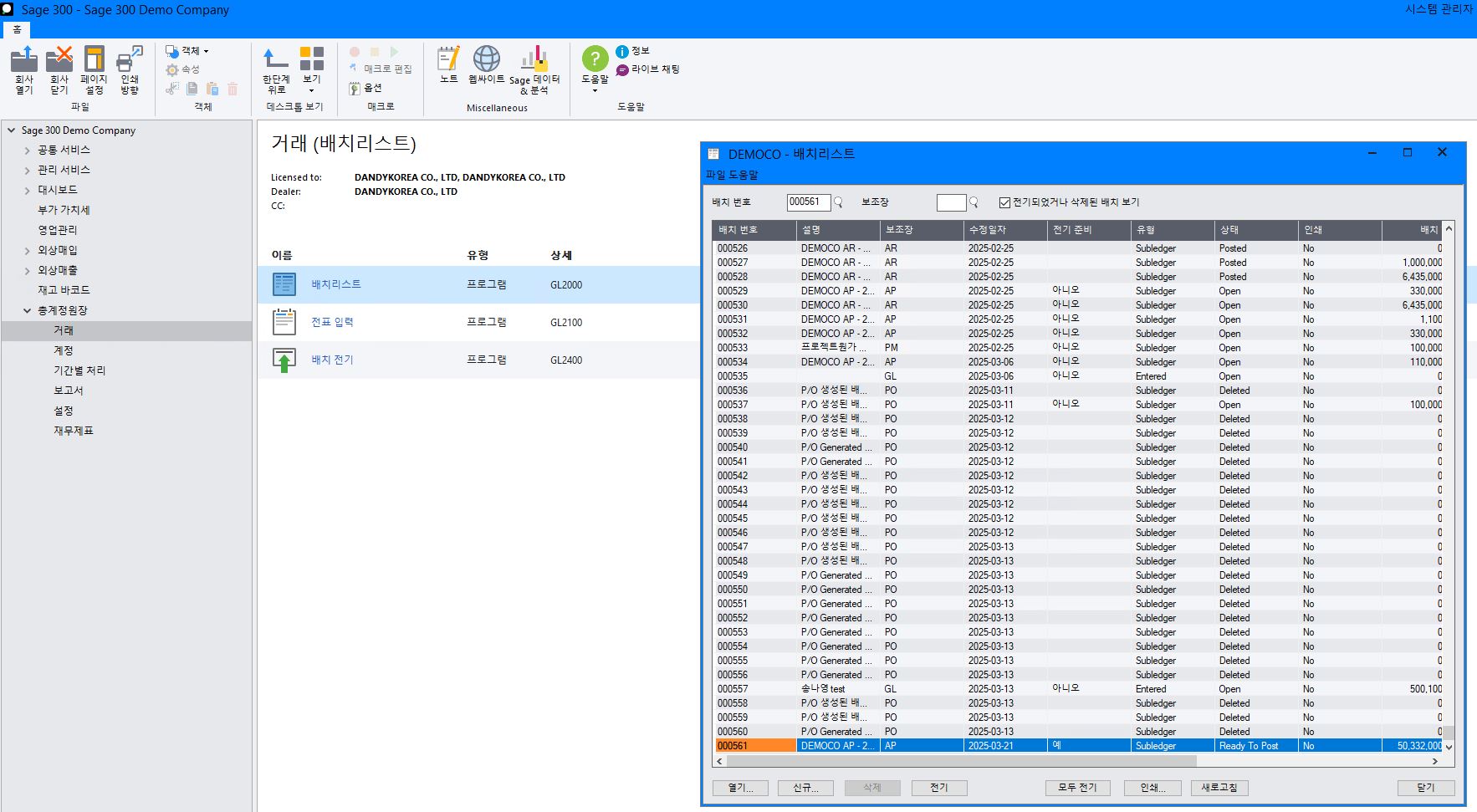Expand 대시보드 tree node
This screenshot has height=812, width=1477.
[27, 191]
